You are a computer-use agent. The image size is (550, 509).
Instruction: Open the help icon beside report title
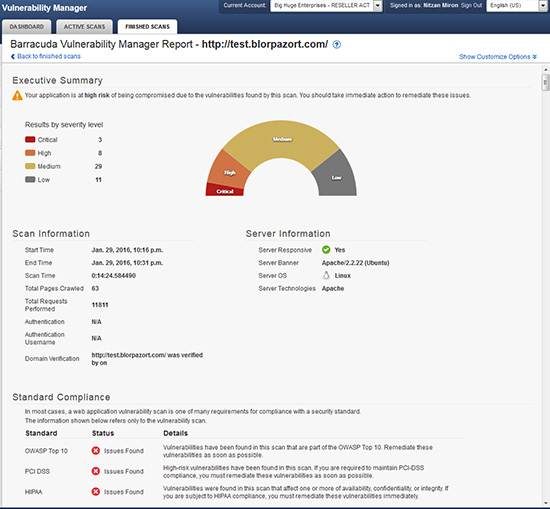point(336,45)
